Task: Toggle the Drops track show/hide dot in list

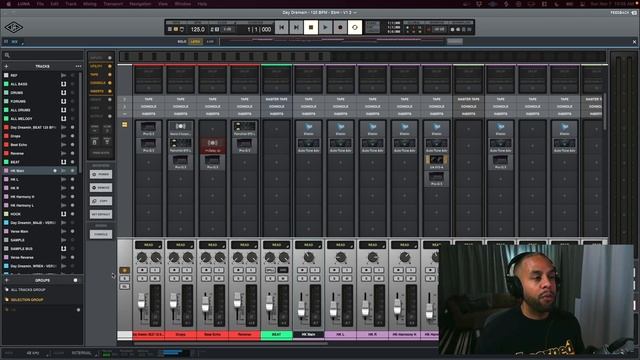Action: [x=73, y=136]
